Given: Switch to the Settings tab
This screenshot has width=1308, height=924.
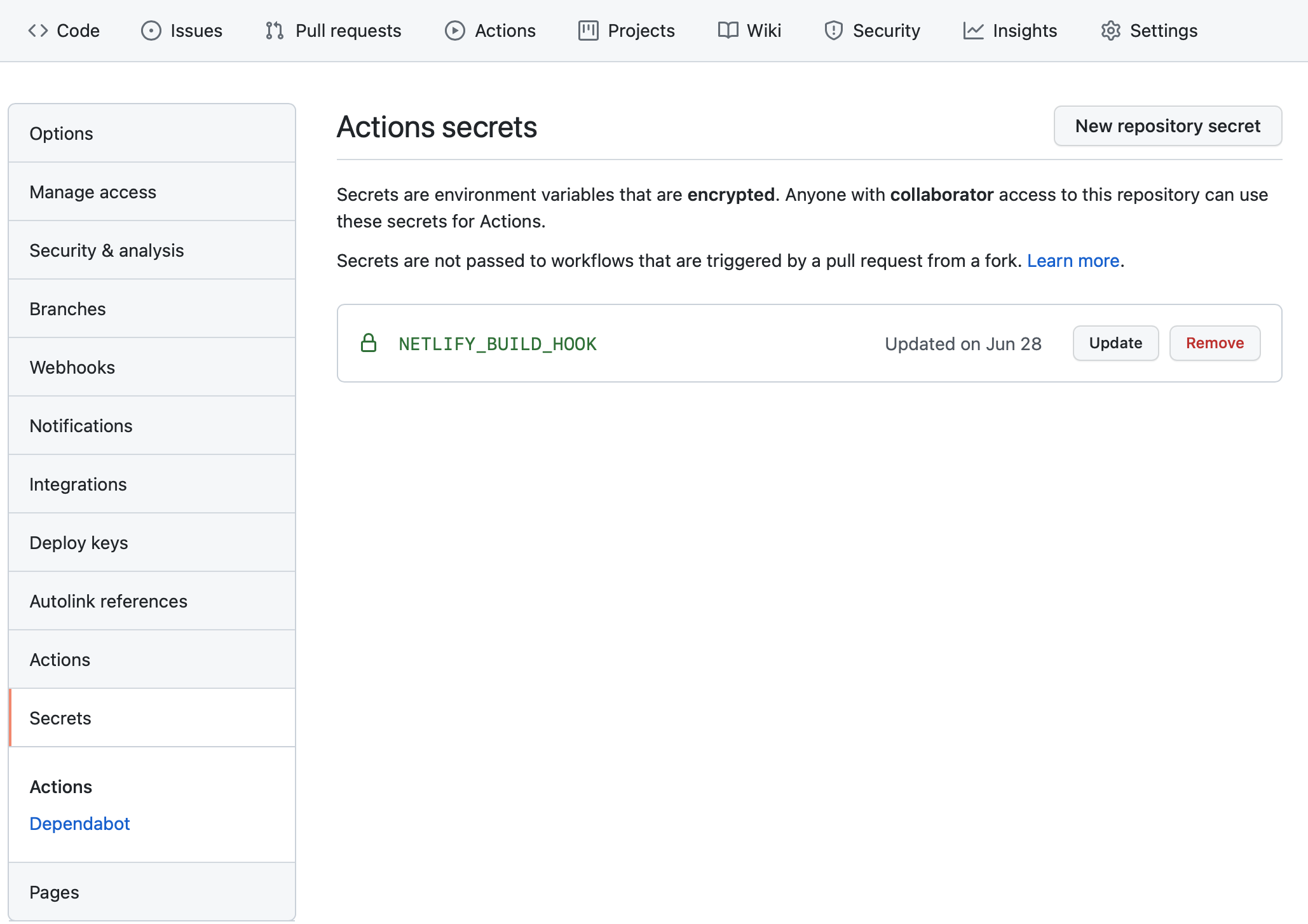Looking at the screenshot, I should click(1162, 30).
